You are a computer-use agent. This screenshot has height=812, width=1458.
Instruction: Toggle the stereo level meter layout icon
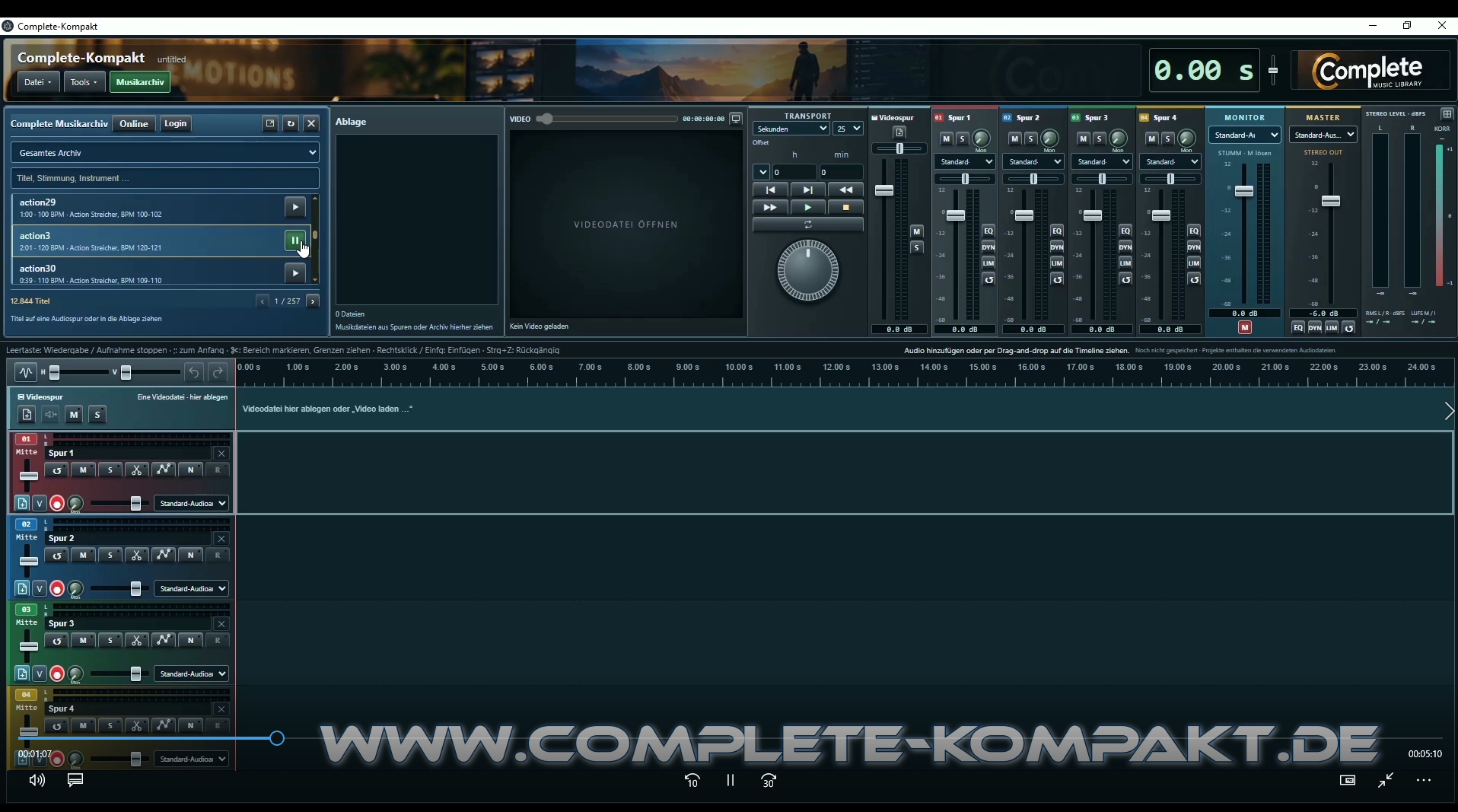(x=1447, y=114)
